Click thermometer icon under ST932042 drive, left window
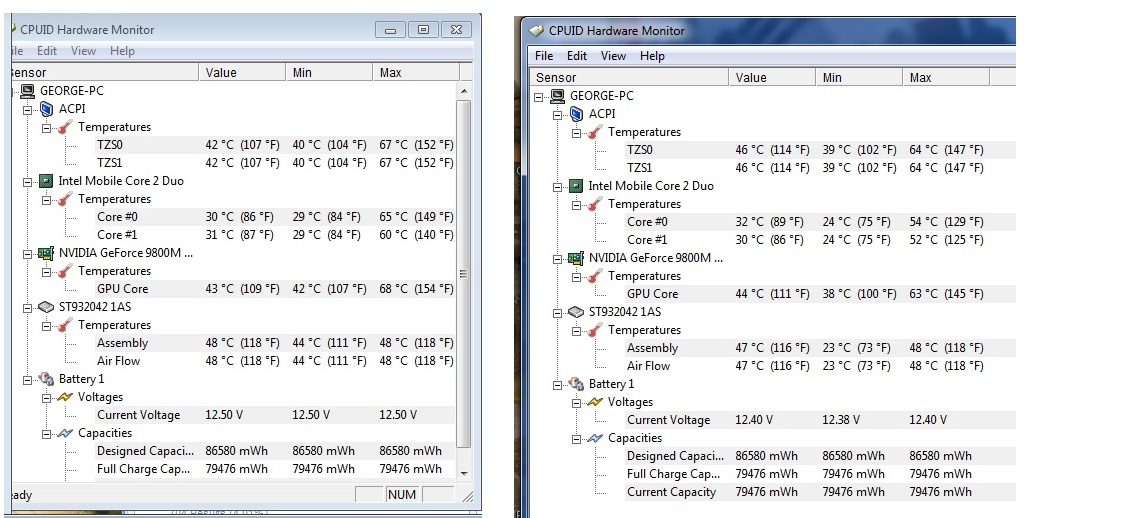Image resolution: width=1122 pixels, height=518 pixels. coord(65,325)
